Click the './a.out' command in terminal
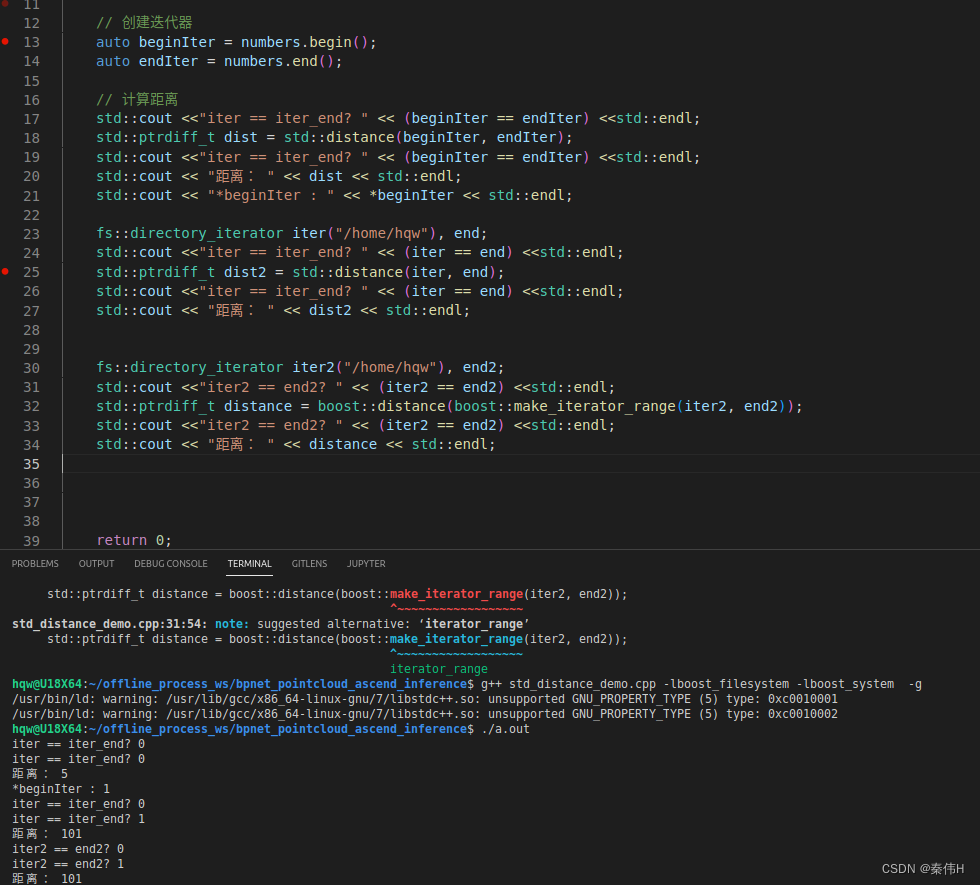The width and height of the screenshot is (980, 885). click(505, 729)
